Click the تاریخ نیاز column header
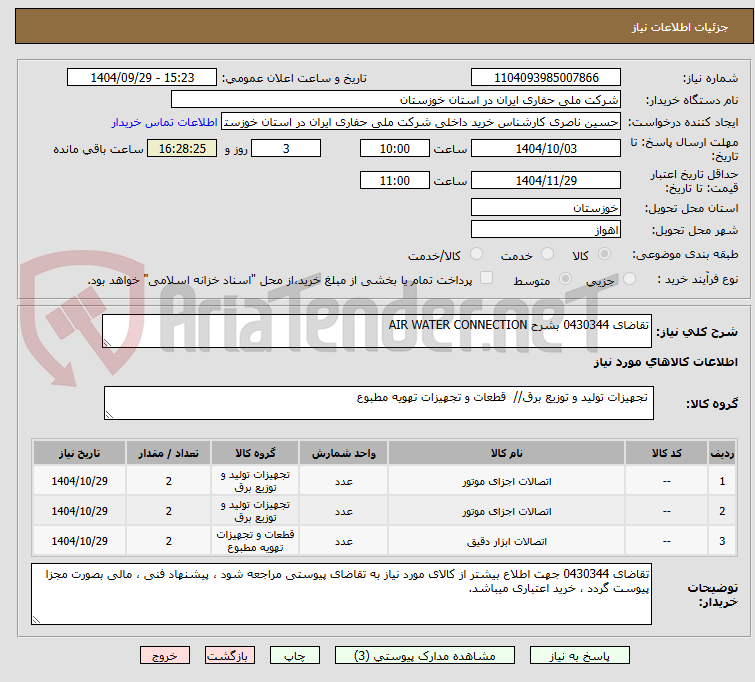 pos(79,453)
